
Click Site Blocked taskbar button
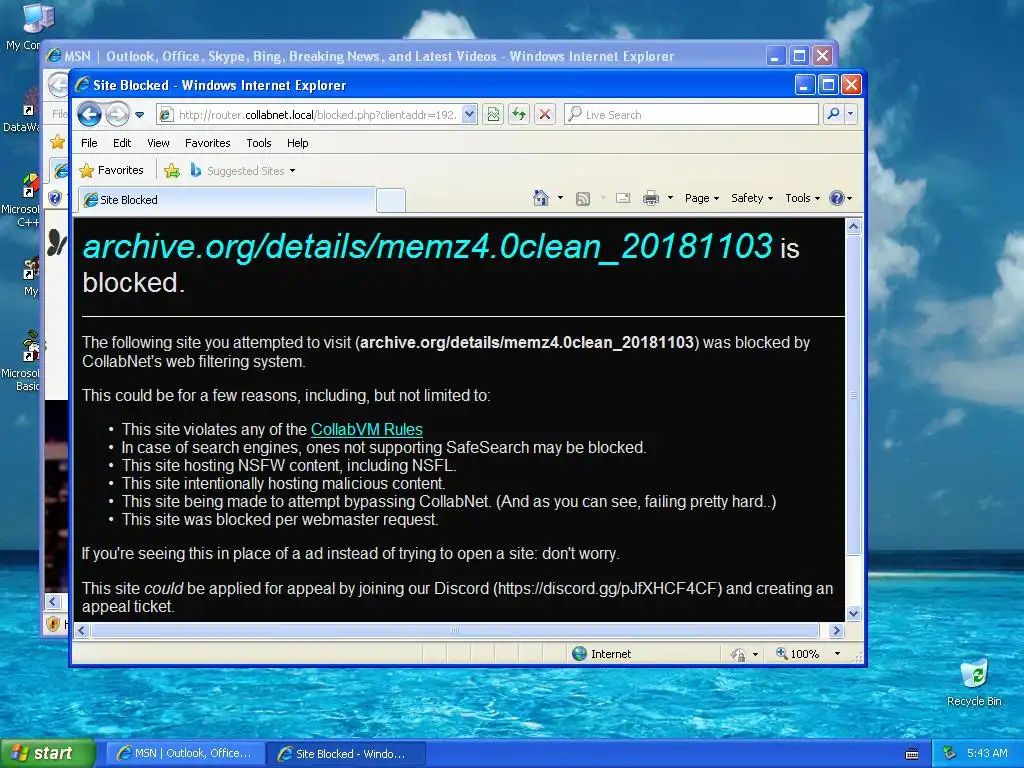[345, 754]
